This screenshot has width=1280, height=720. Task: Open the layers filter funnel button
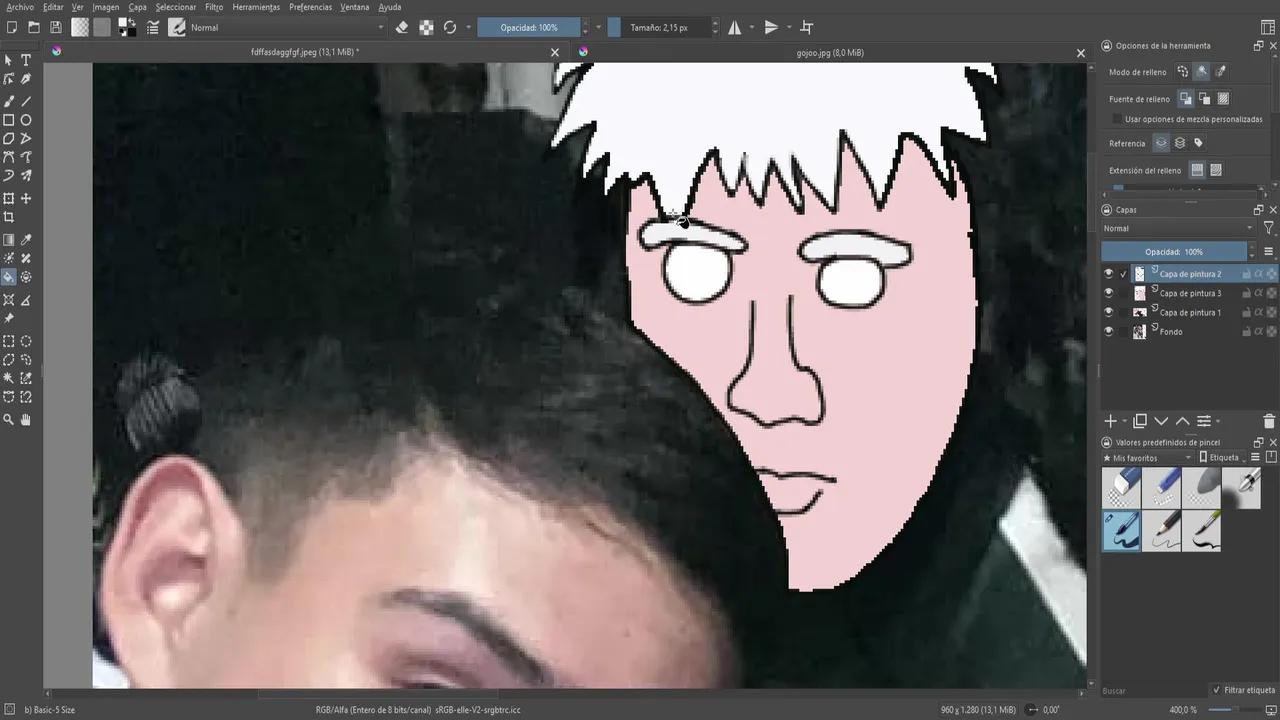[x=1269, y=229]
